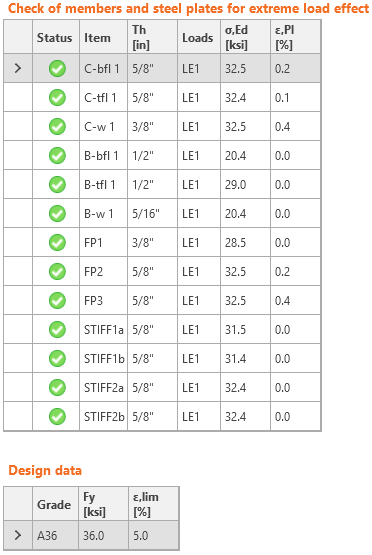Click the ε,Pl [%] column header
Image resolution: width=372 pixels, height=555 pixels.
(296, 37)
